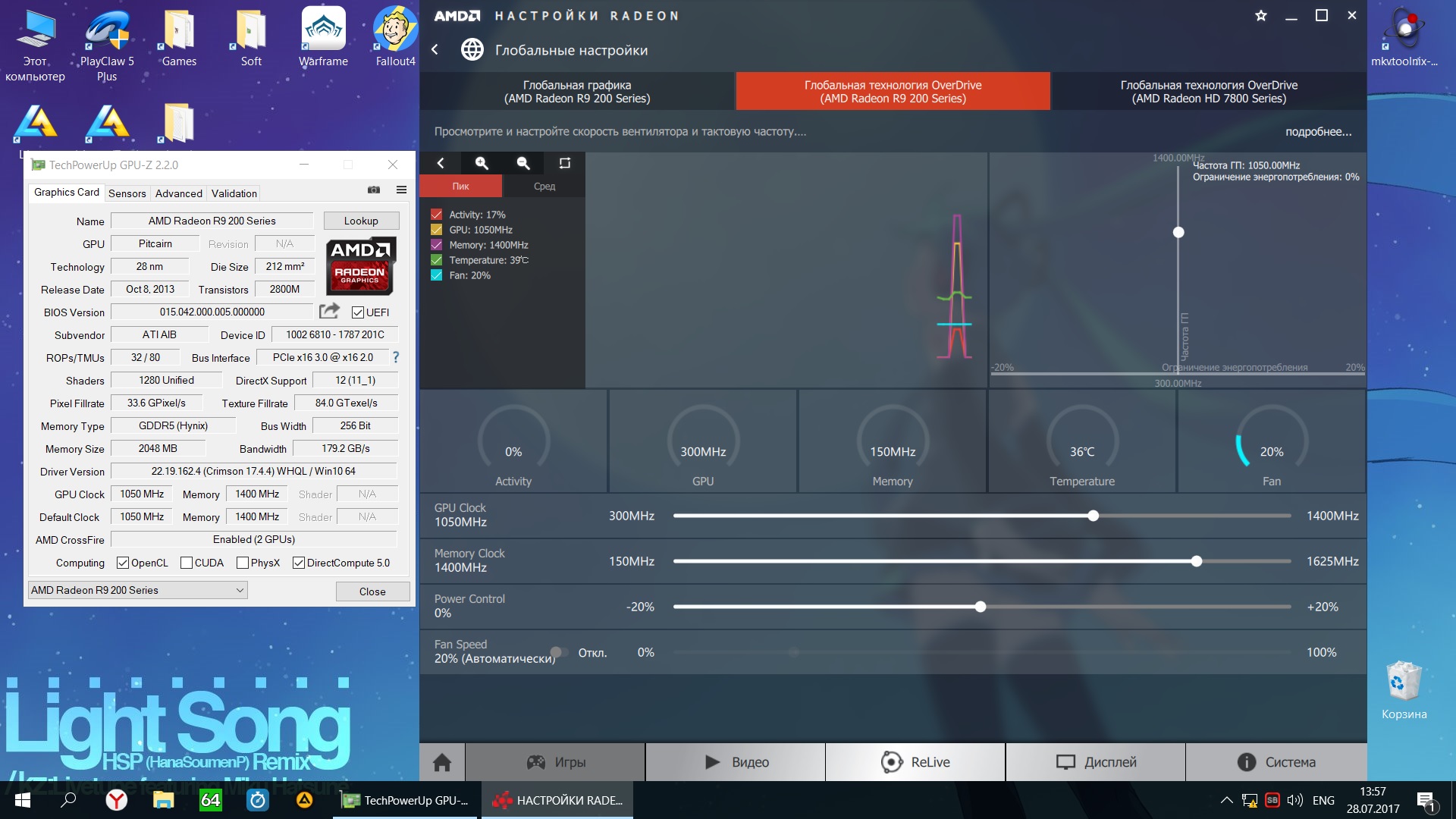Toggle Fan: 20% graph checkbox

pos(436,275)
